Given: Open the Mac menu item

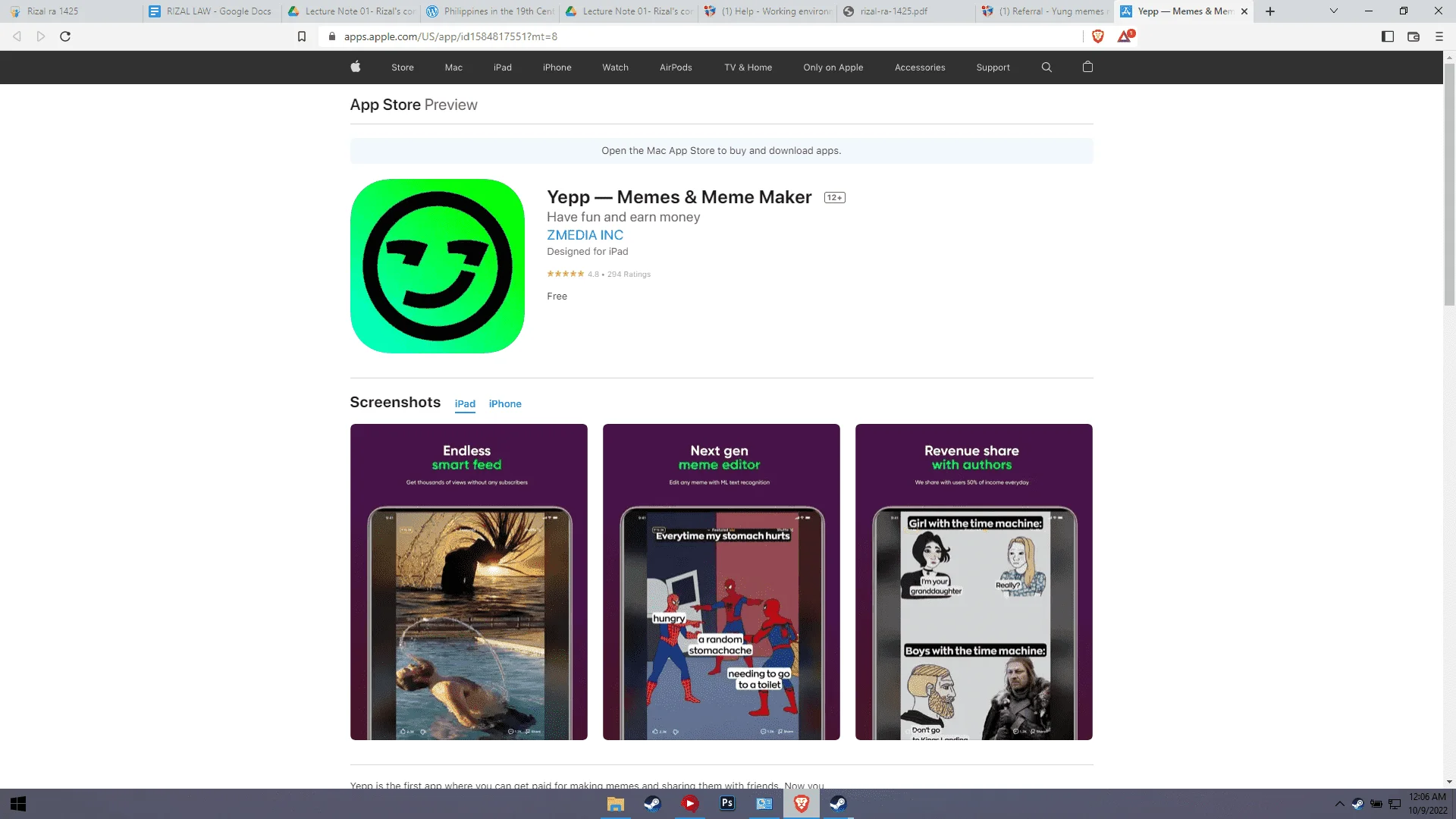Looking at the screenshot, I should click(453, 67).
